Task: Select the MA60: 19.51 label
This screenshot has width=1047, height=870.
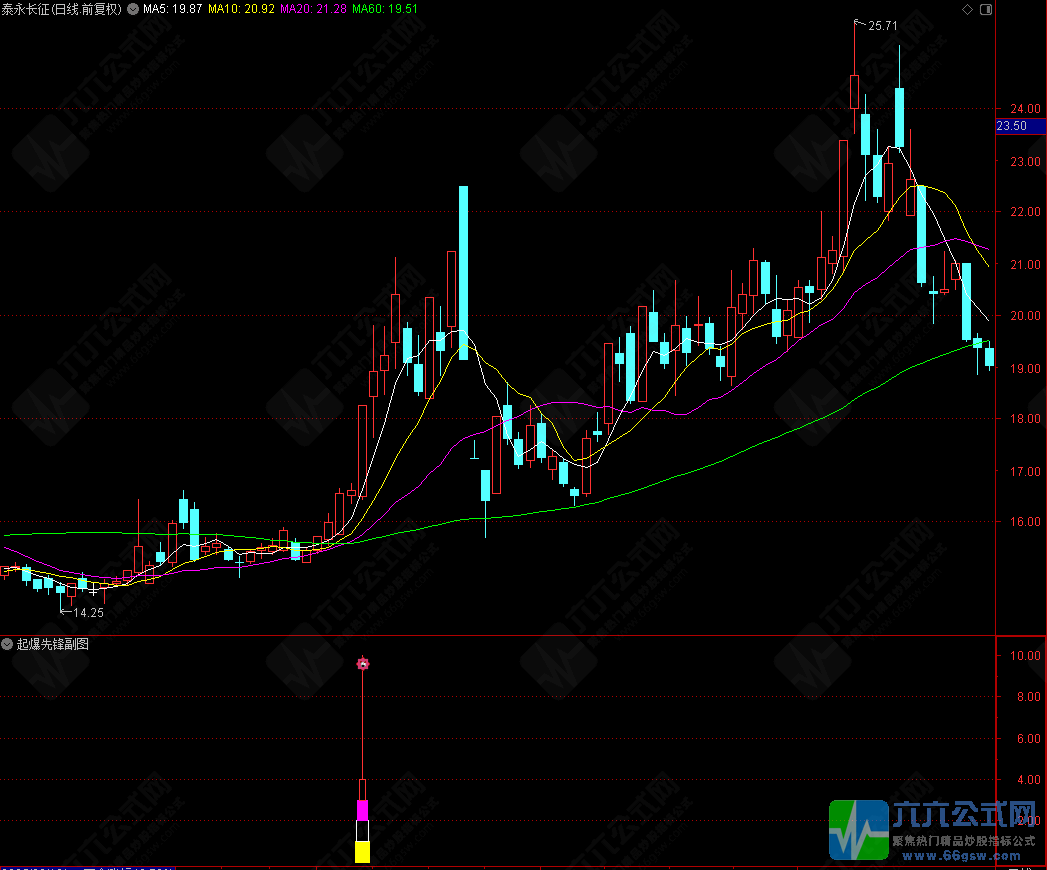Action: (x=385, y=9)
